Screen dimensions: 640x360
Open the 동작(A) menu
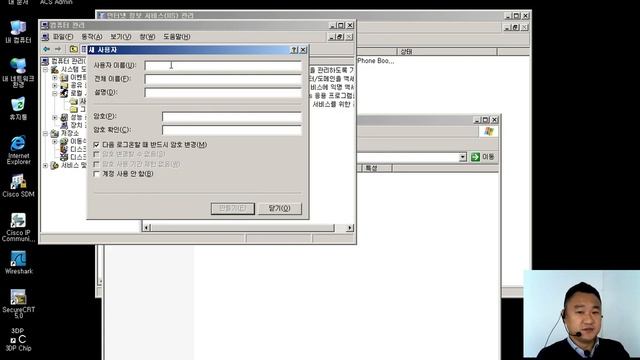tap(92, 37)
